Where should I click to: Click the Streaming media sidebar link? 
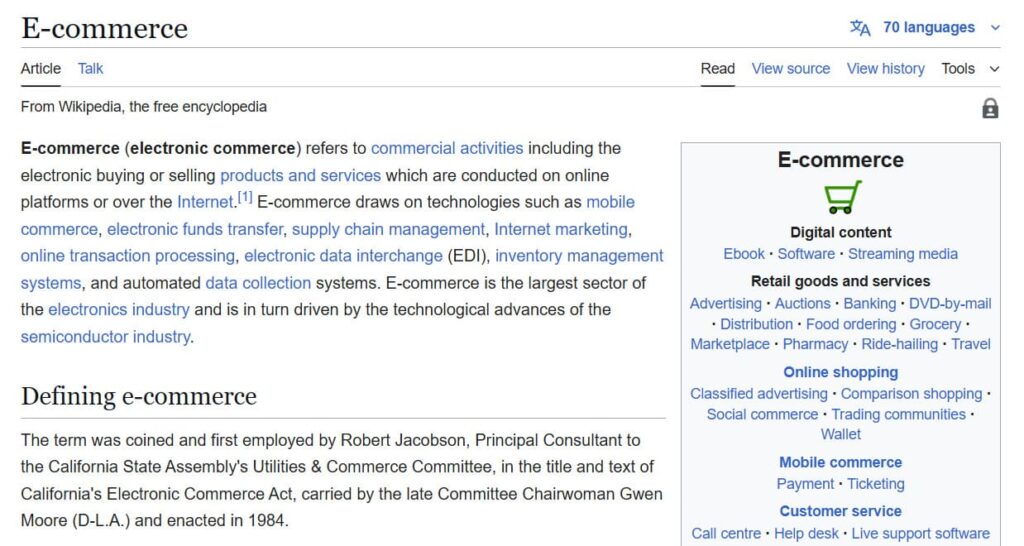tap(903, 254)
